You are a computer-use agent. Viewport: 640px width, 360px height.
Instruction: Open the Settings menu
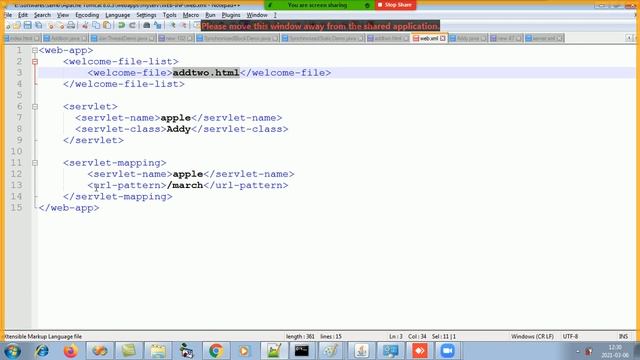[x=146, y=15]
